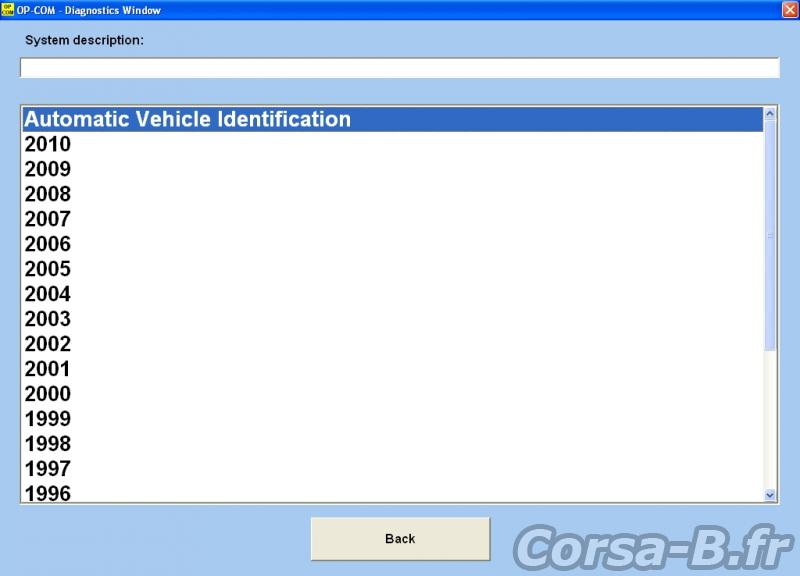Select the 1996 row
The image size is (800, 576).
393,492
